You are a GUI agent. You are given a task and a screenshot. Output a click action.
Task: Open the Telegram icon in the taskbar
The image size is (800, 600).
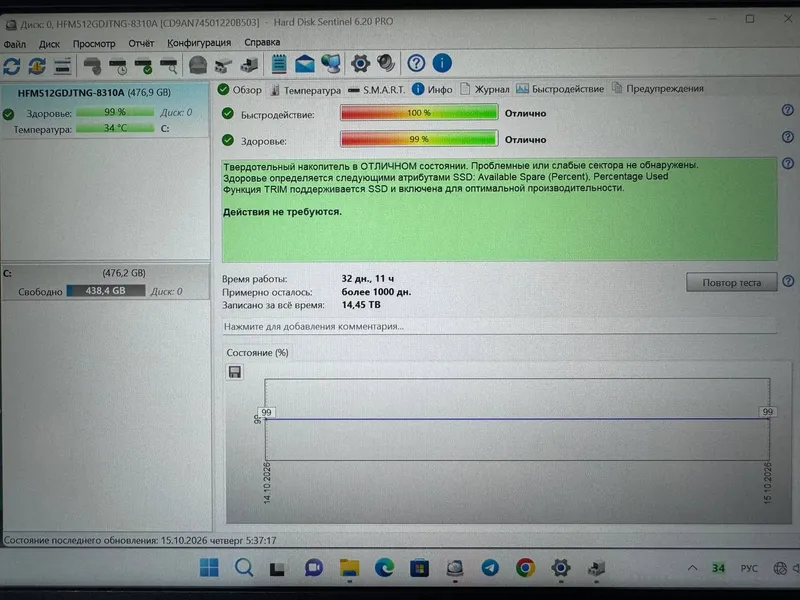(490, 567)
